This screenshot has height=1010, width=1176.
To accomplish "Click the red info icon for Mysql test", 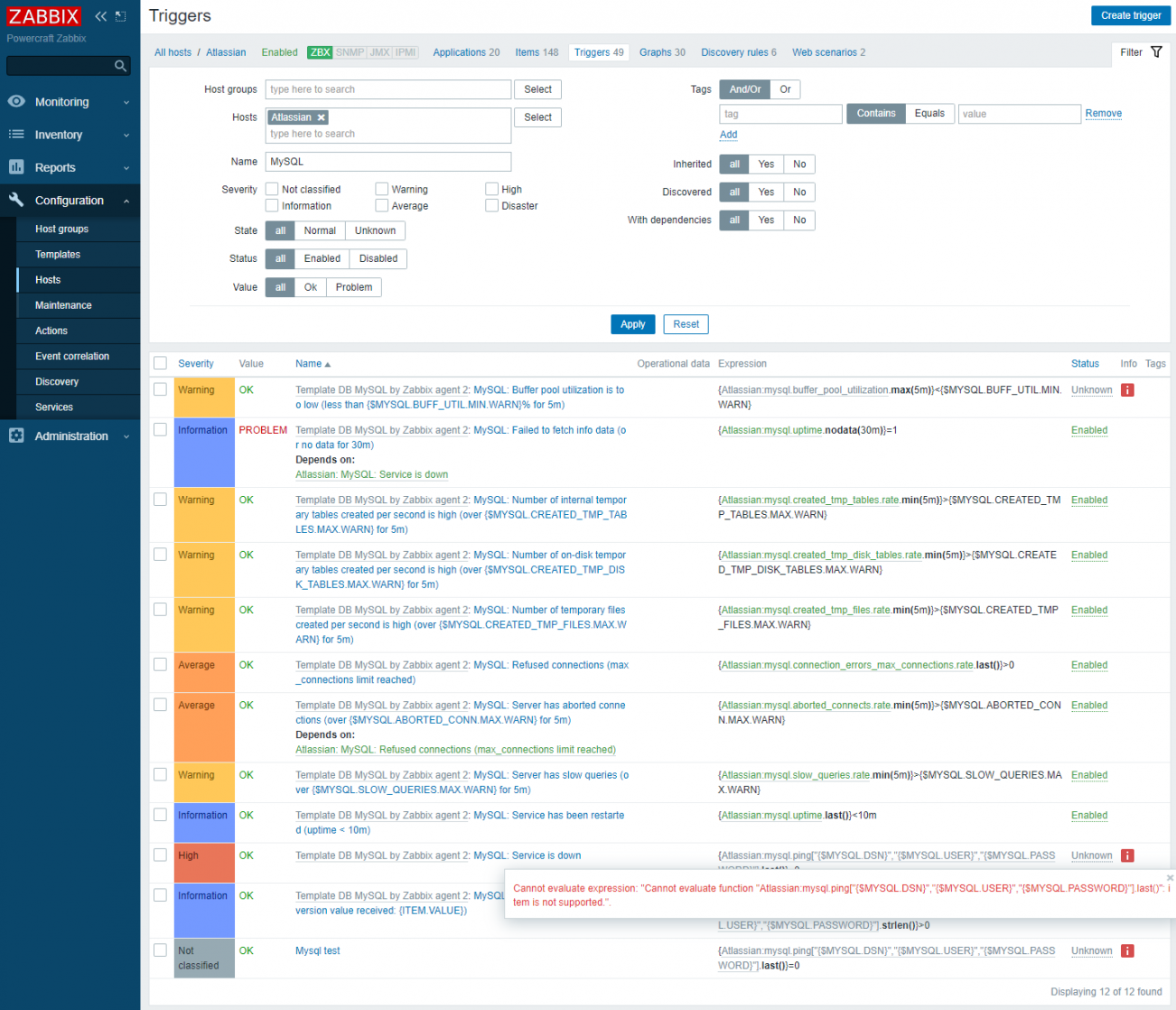I will coord(1127,950).
